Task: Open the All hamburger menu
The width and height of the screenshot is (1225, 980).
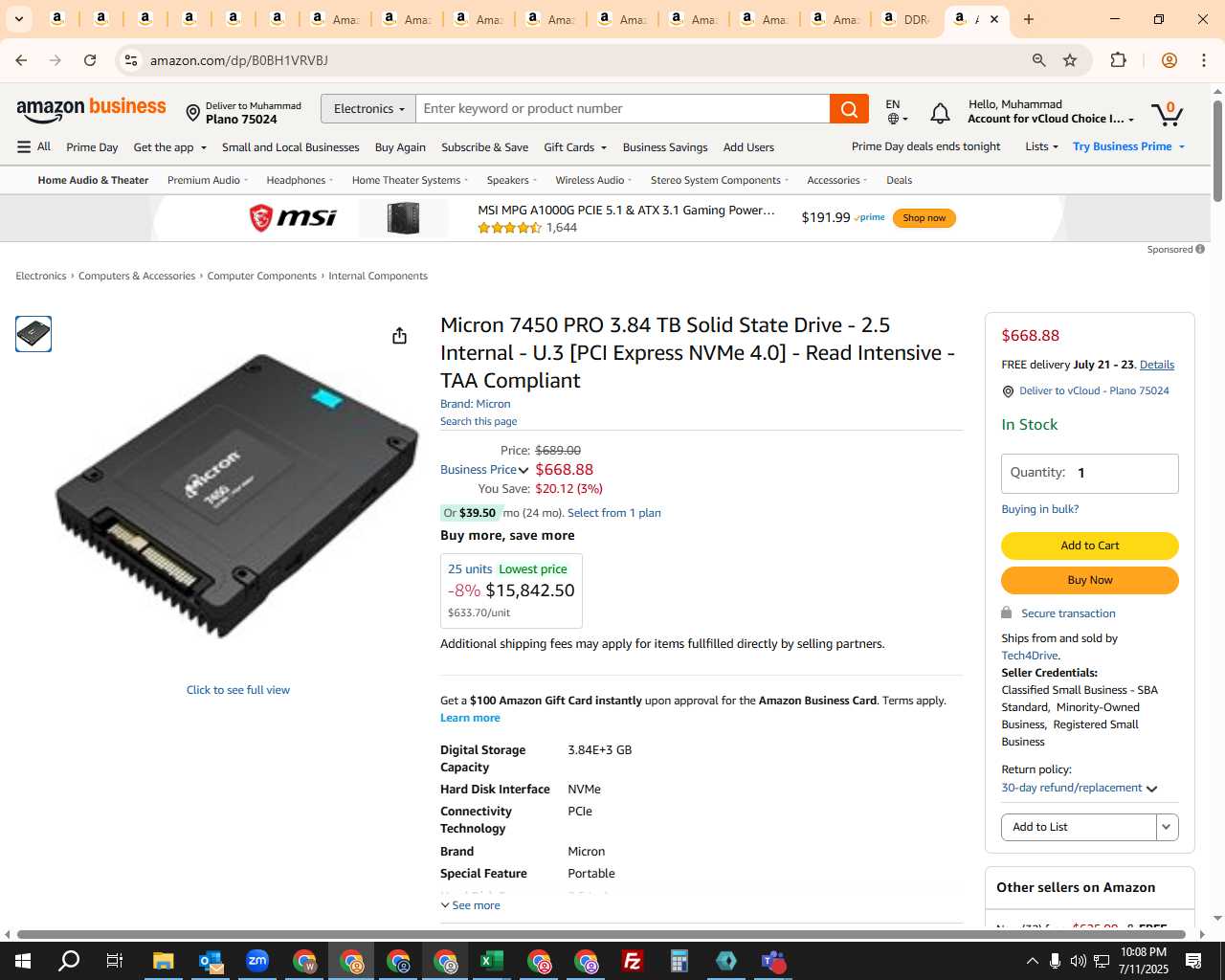Action: point(33,146)
